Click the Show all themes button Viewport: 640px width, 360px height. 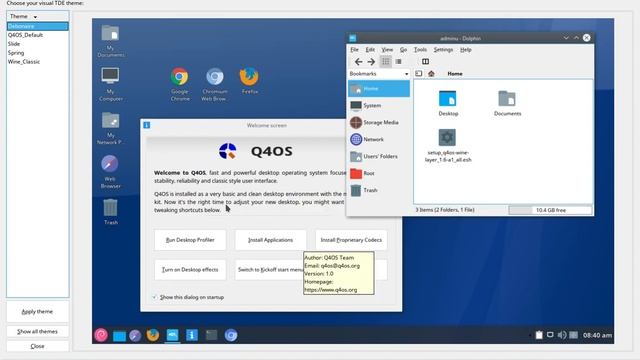(x=38, y=331)
